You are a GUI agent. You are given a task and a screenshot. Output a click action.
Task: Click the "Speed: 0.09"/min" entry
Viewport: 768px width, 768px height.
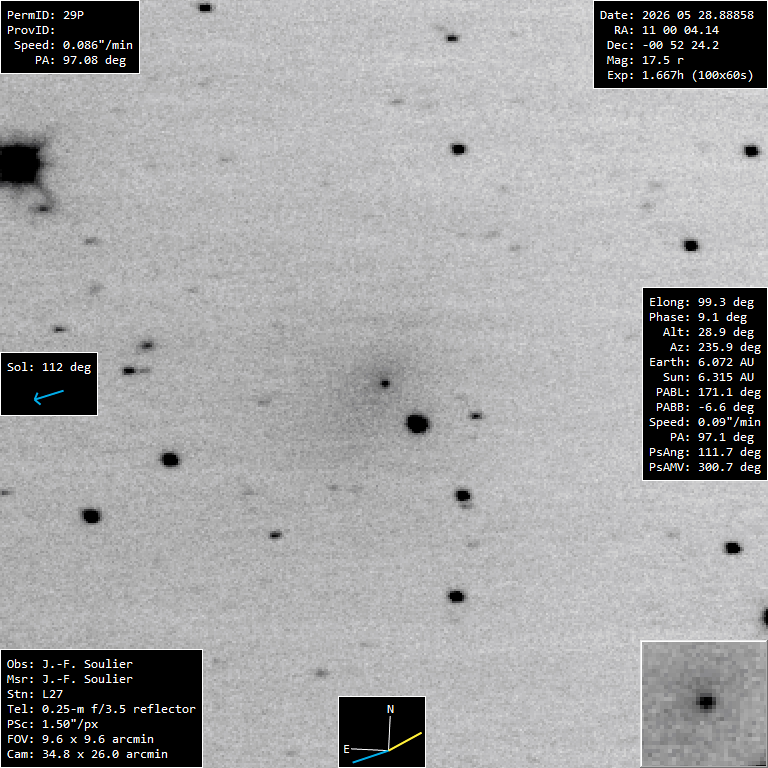click(705, 422)
